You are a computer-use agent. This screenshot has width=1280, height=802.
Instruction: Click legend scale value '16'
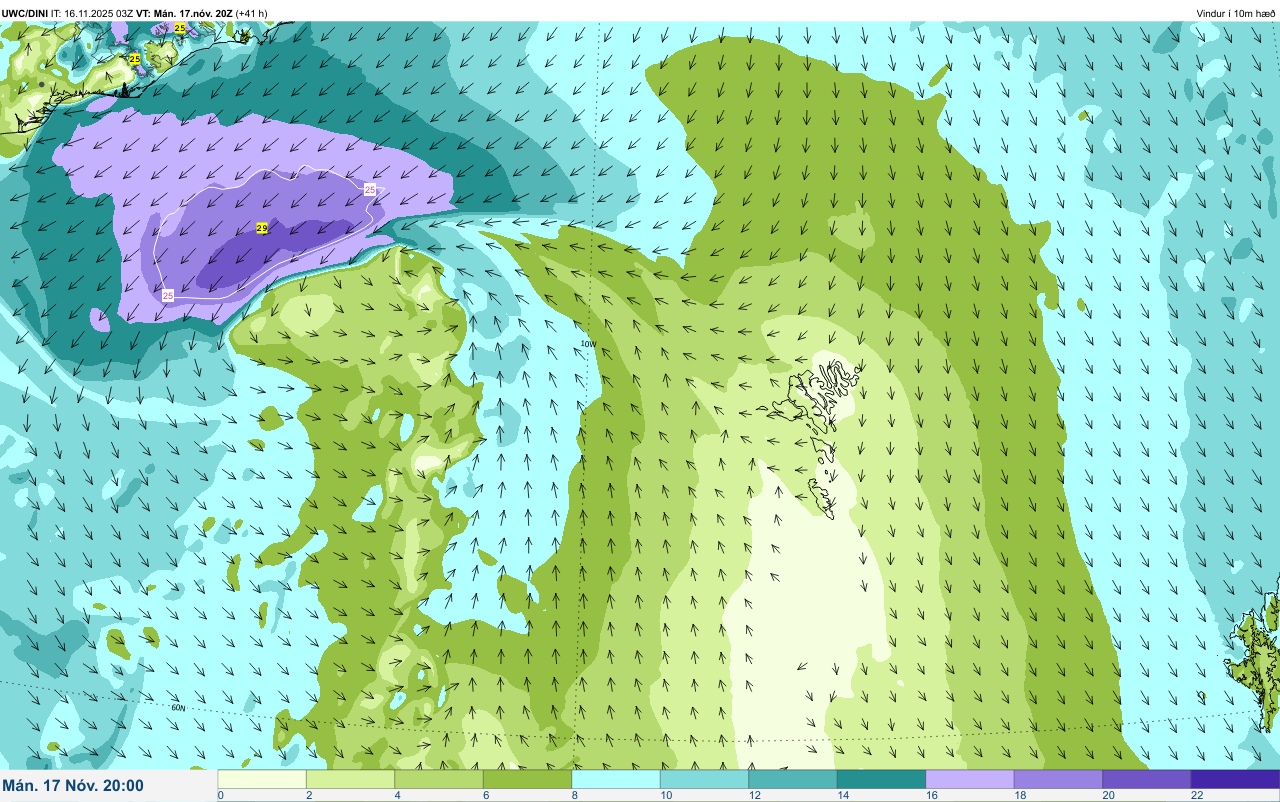(x=930, y=795)
